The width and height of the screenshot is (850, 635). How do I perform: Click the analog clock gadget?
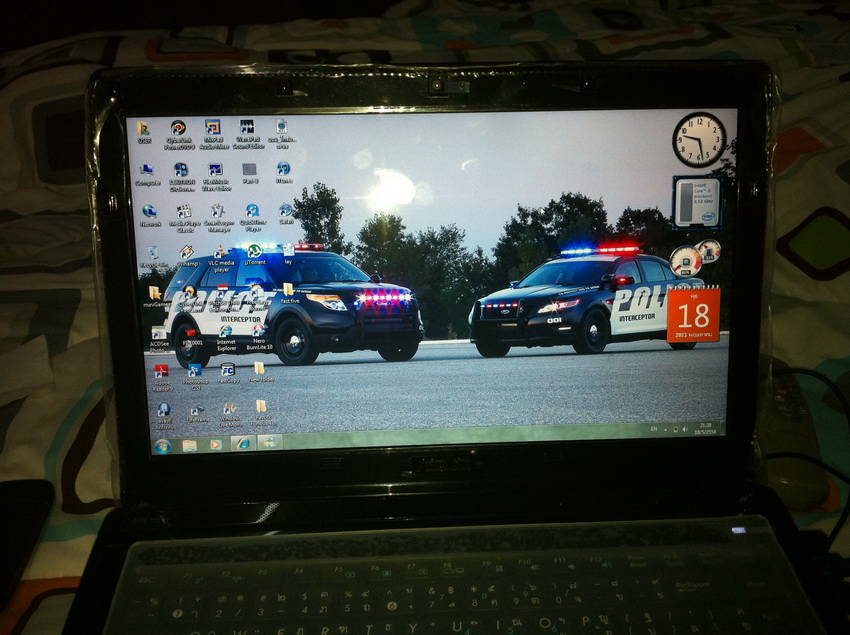698,139
